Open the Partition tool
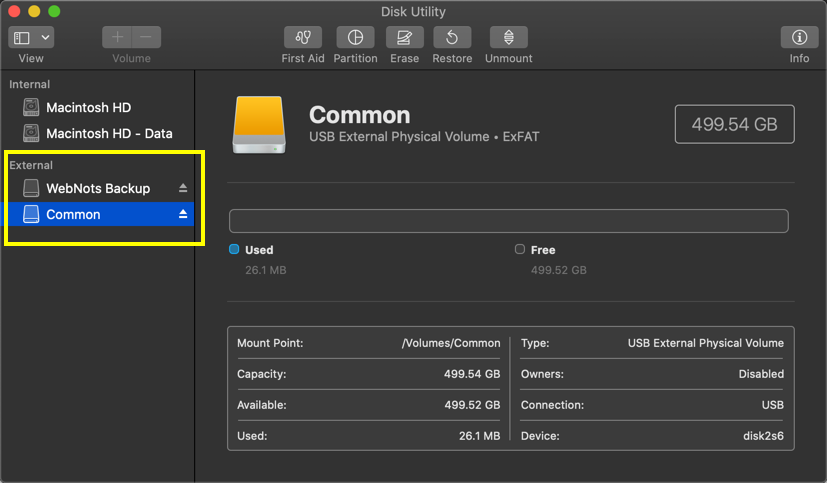The image size is (827, 483). coord(355,37)
